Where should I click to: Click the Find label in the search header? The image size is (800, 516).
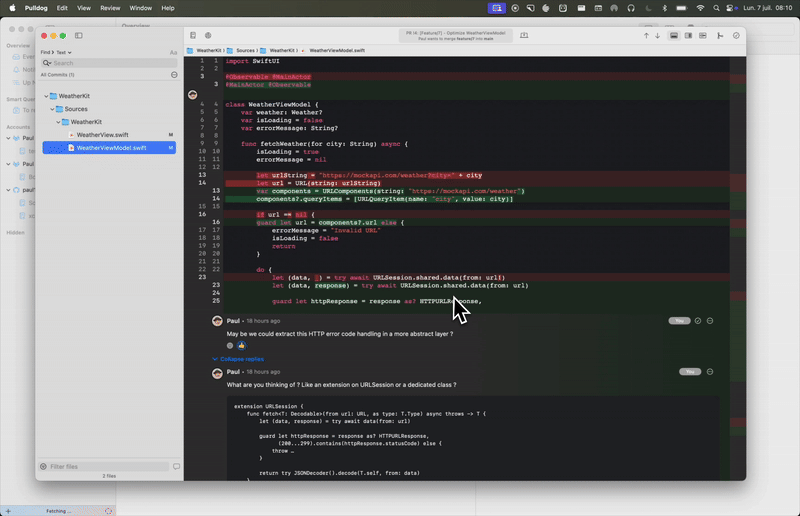(45, 53)
